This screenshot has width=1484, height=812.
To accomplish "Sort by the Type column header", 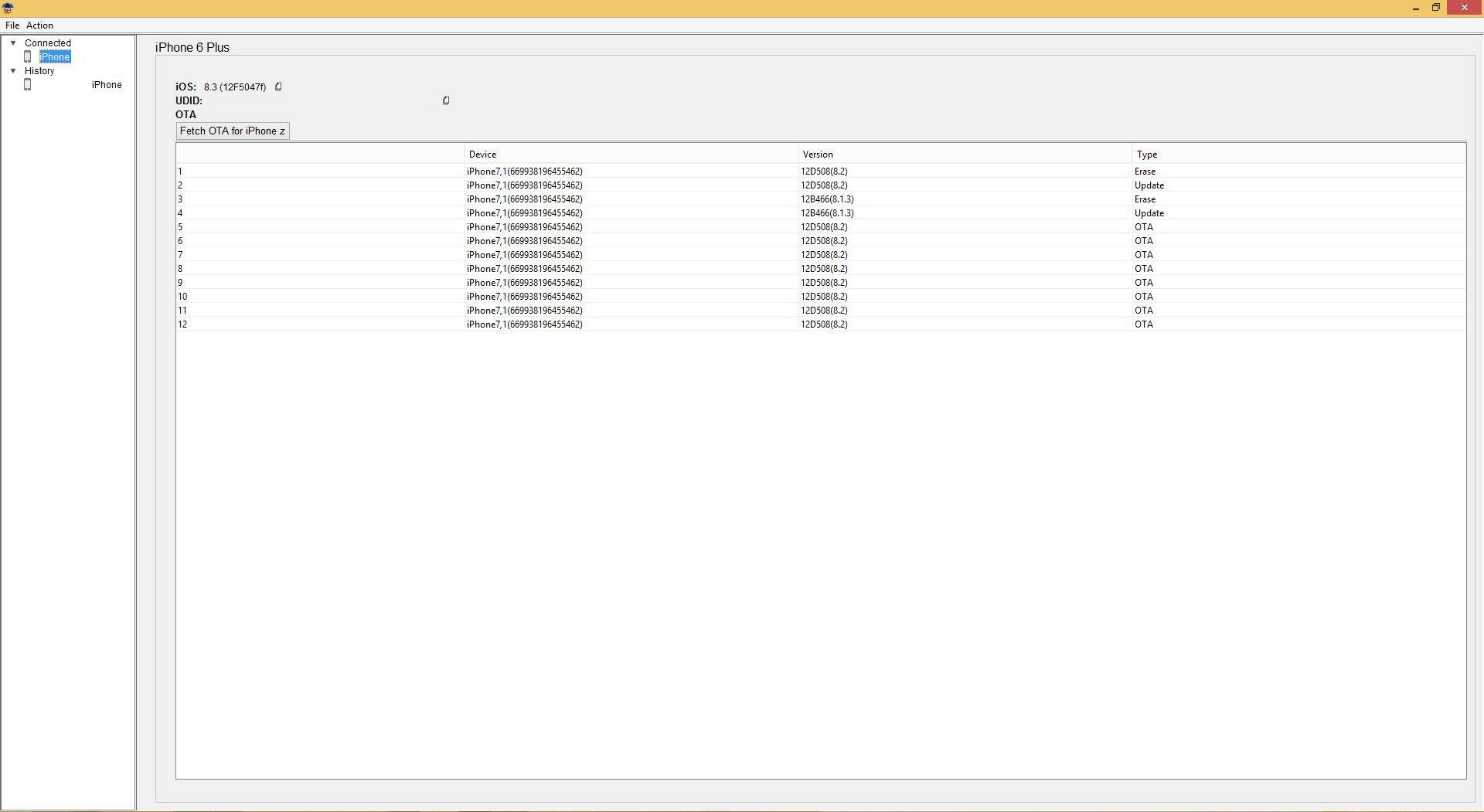I will point(1298,154).
